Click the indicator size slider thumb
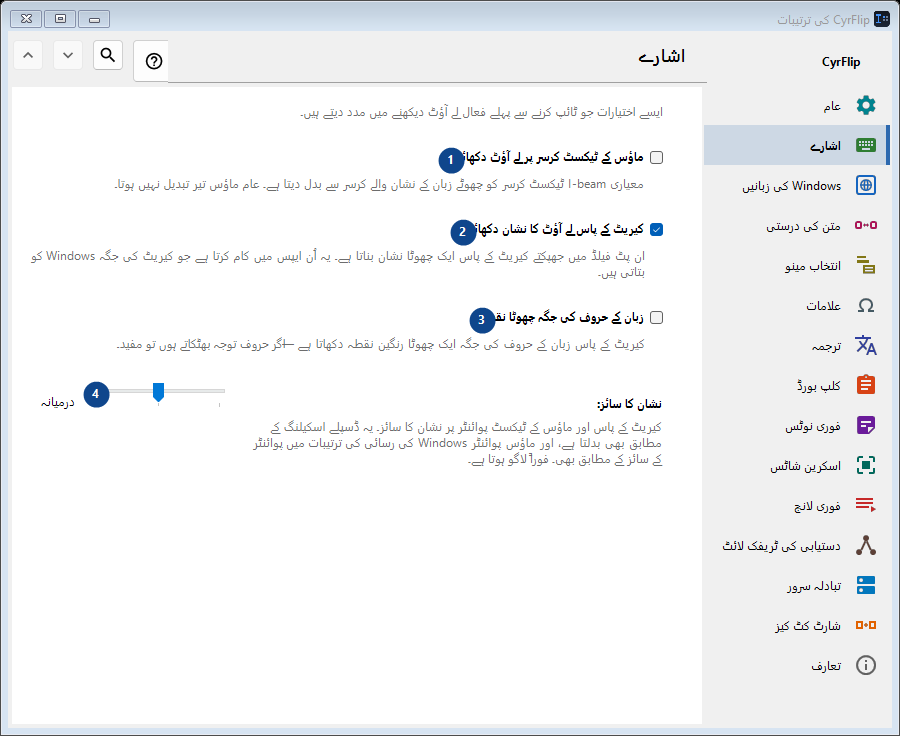 158,392
